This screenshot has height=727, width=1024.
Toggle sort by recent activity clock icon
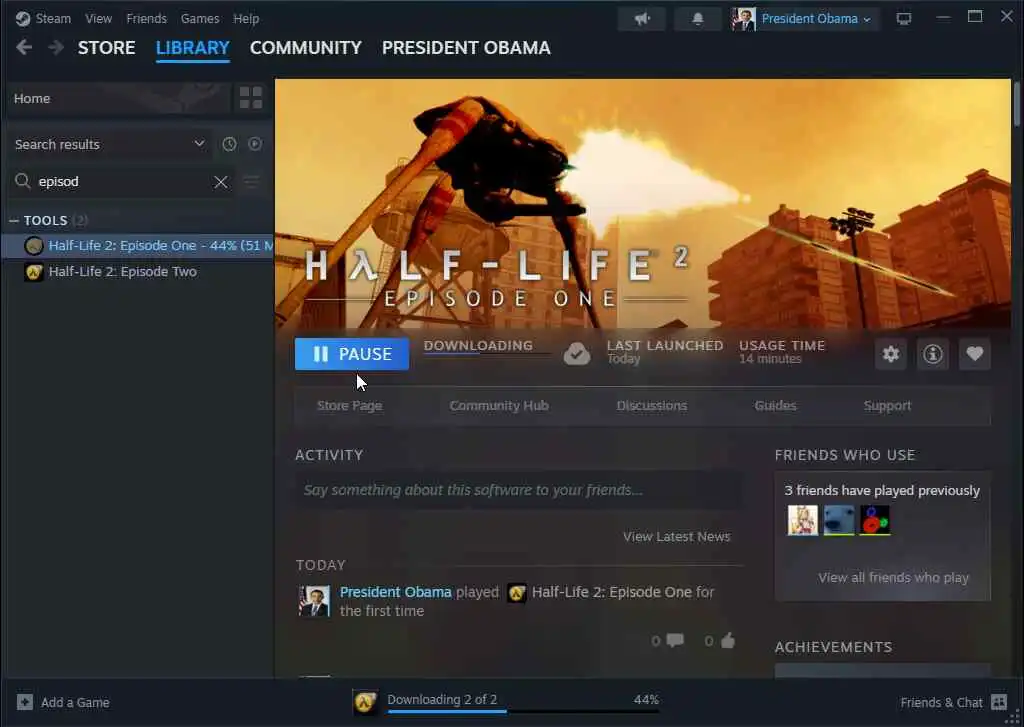[x=229, y=144]
